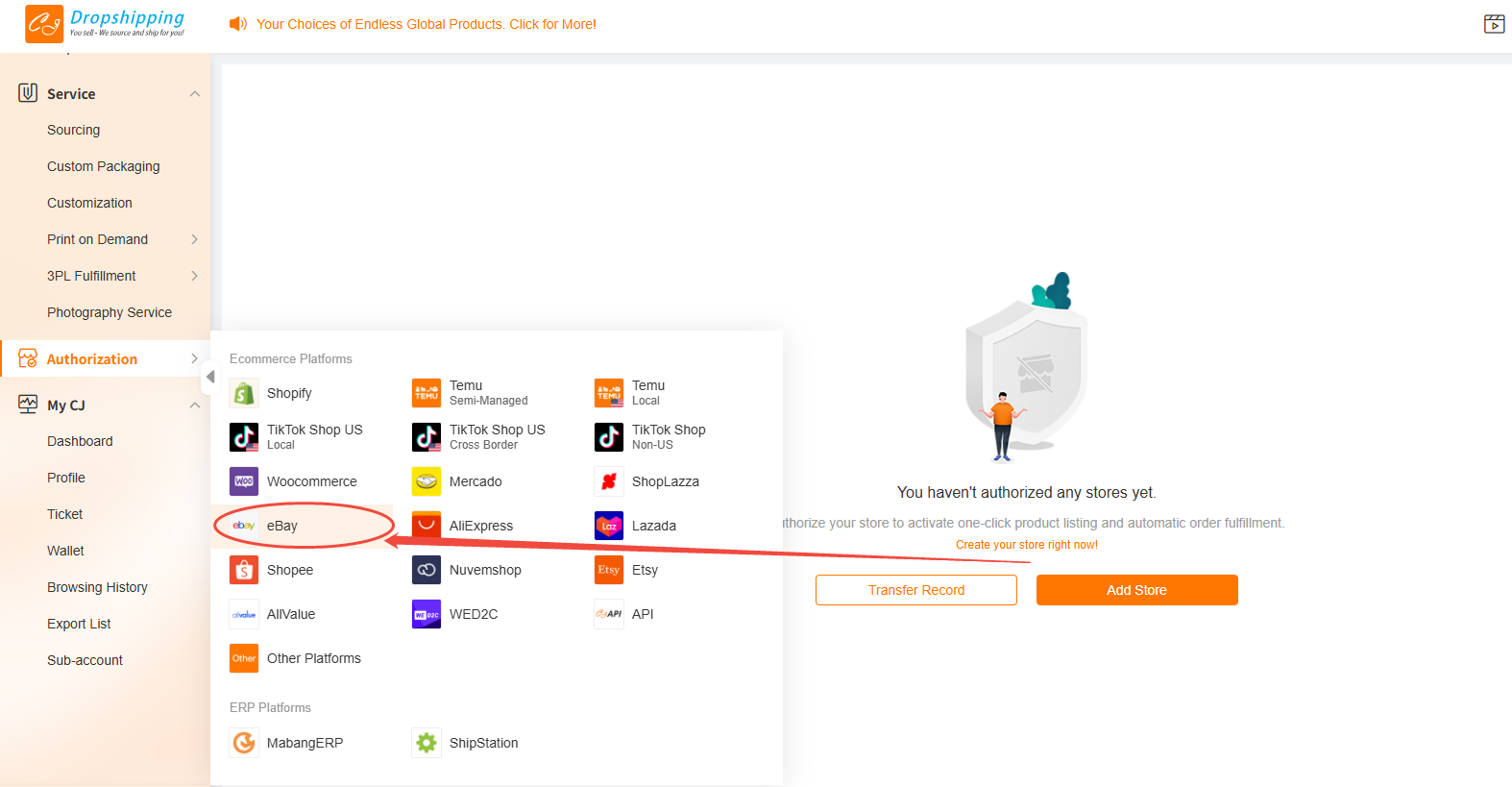Viewport: 1512px width, 787px height.
Task: Collapse the My CJ section chevron
Action: coord(195,406)
